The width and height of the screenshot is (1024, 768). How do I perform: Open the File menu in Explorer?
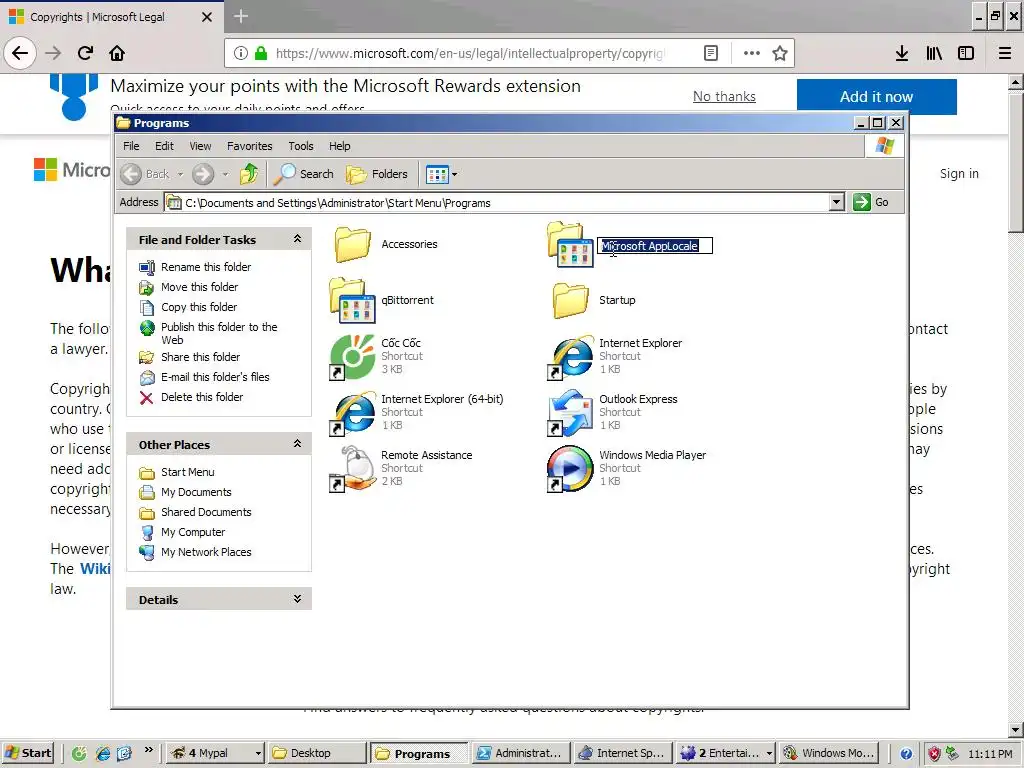click(x=131, y=146)
